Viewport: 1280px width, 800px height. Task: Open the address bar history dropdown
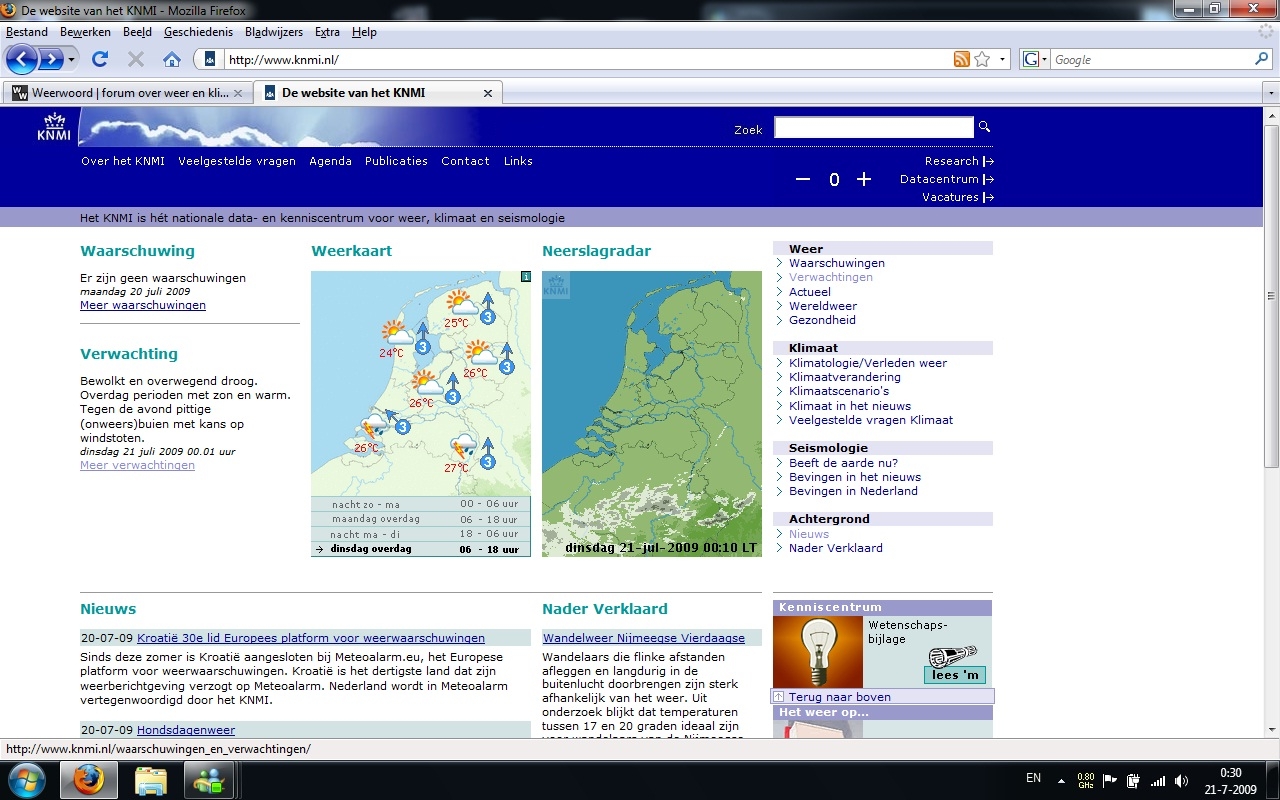[x=1002, y=60]
